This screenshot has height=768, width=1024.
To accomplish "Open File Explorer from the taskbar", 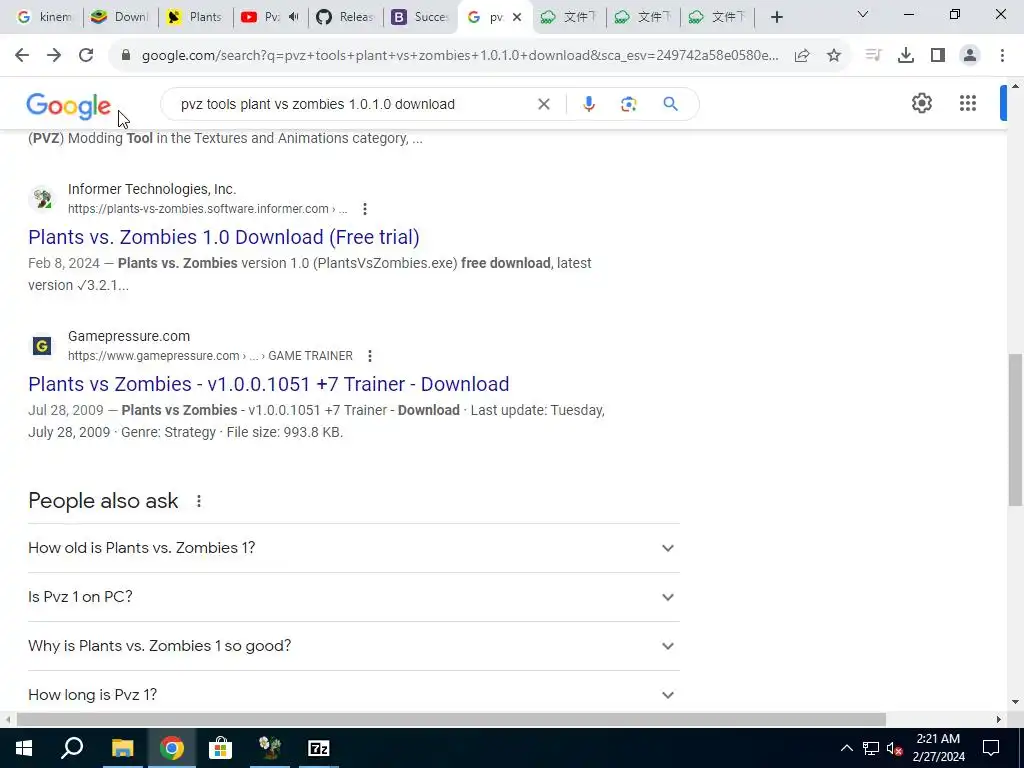I will 122,748.
